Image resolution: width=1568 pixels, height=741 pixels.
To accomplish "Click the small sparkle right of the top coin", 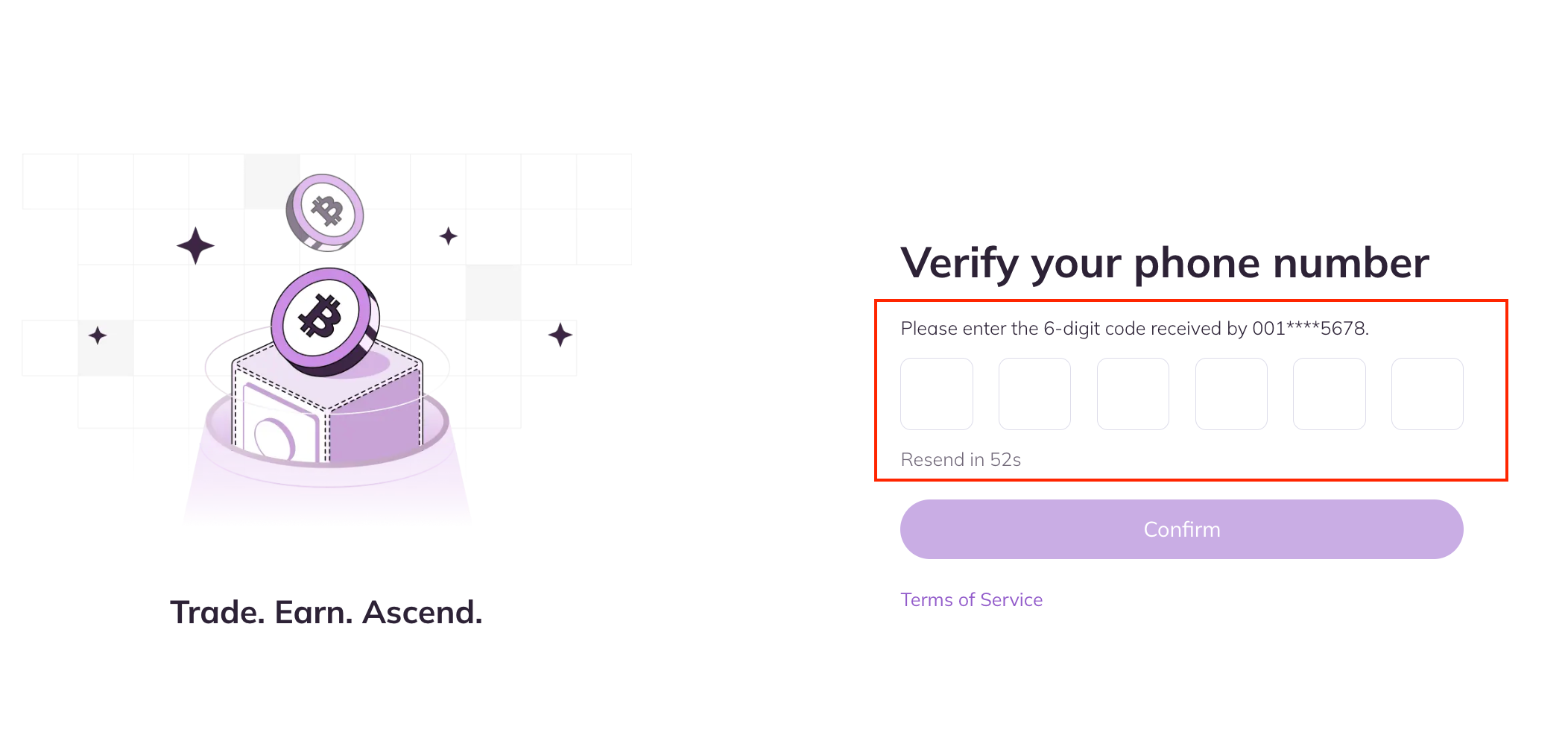I will click(448, 236).
